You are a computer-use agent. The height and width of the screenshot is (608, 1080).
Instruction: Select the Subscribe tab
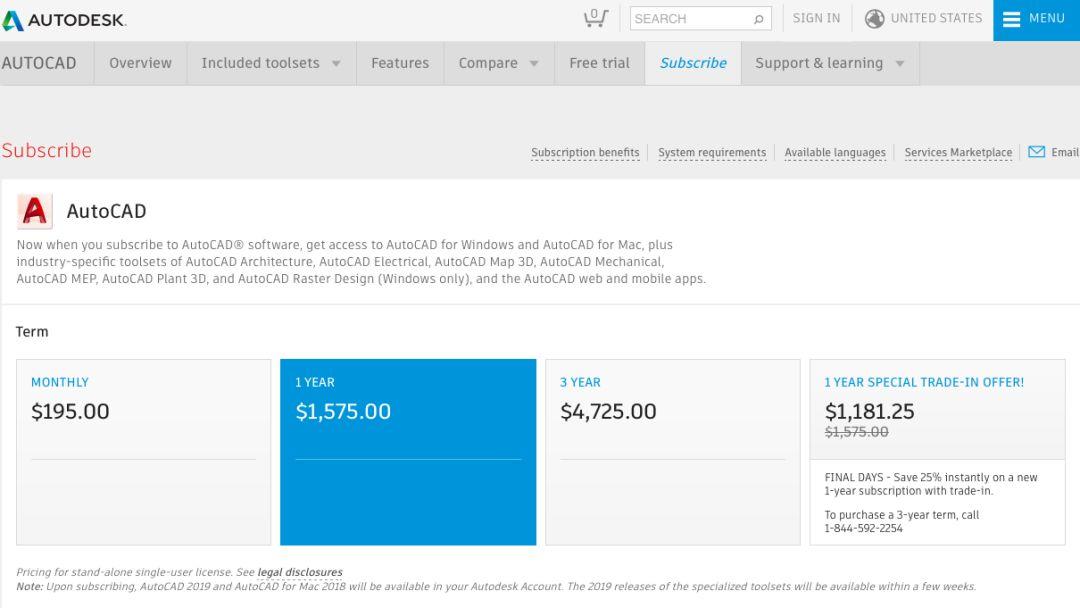[x=693, y=63]
